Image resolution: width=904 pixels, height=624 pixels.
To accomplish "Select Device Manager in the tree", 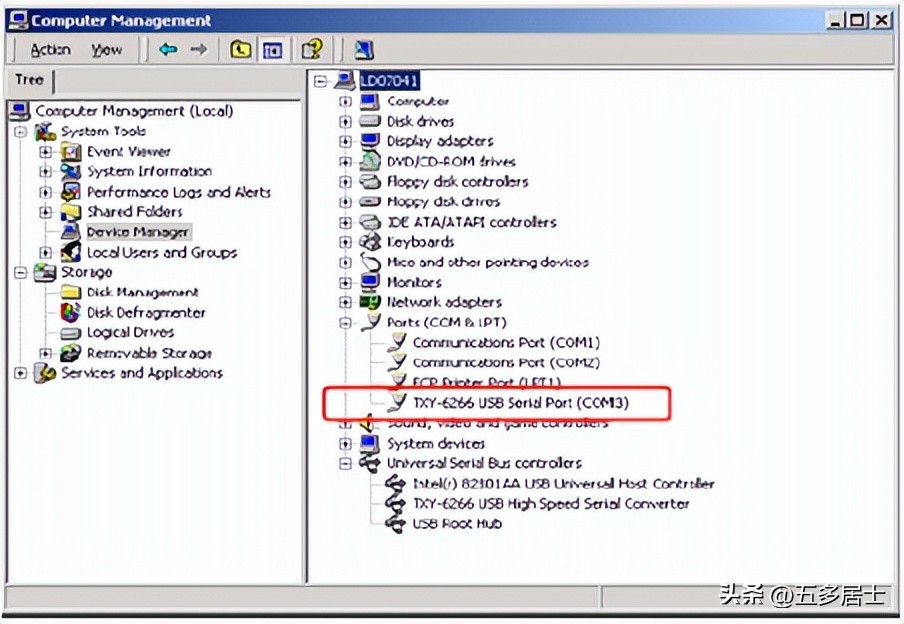I will (138, 232).
